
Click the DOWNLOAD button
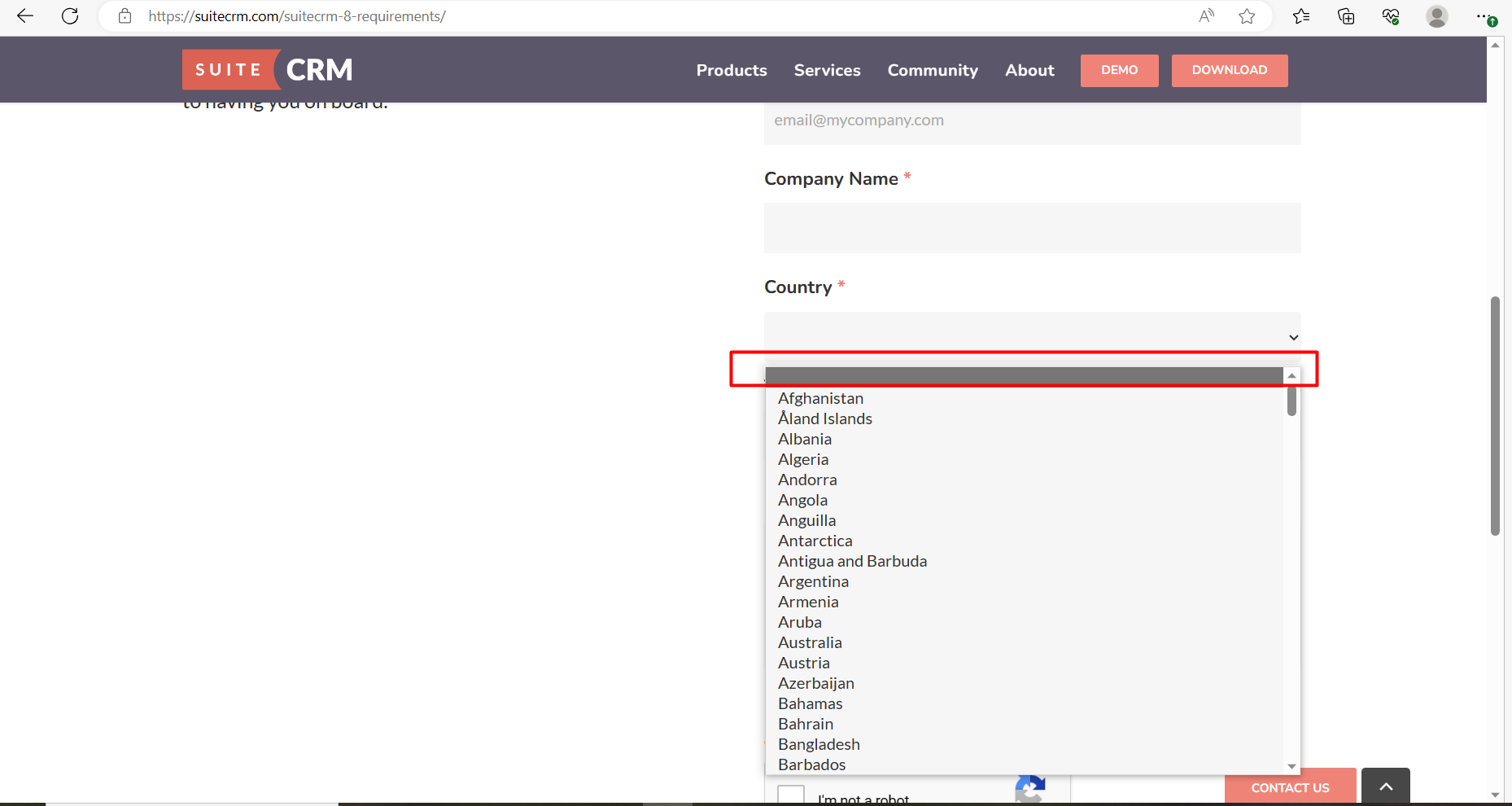point(1230,71)
